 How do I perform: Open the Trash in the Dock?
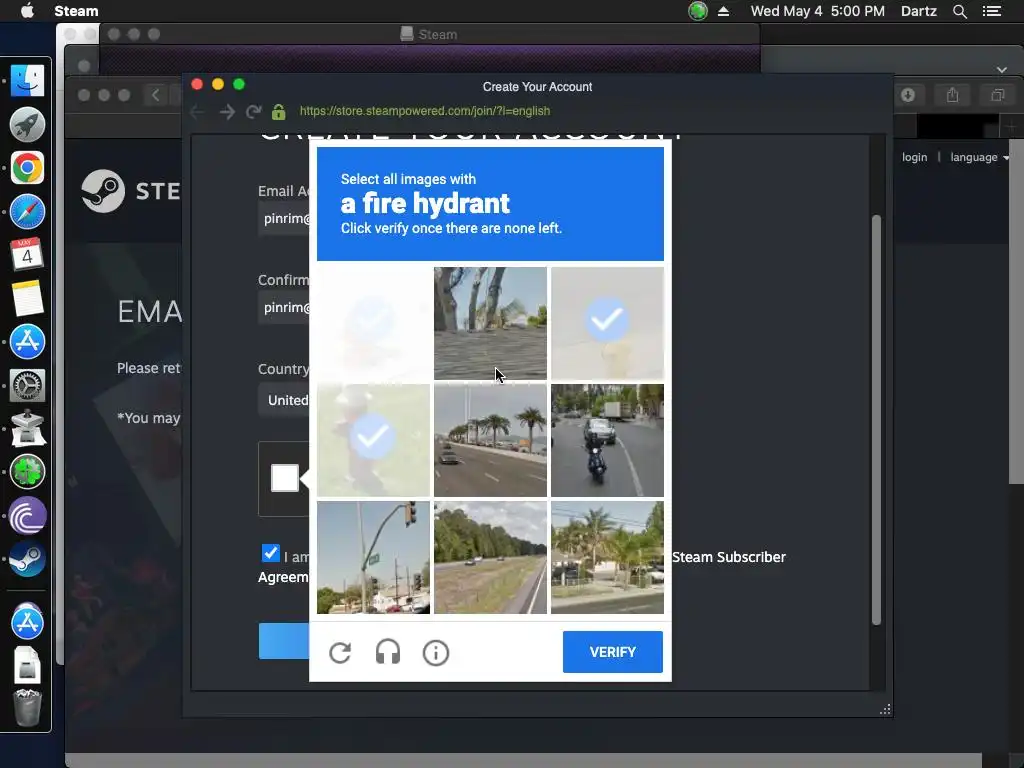tap(27, 708)
